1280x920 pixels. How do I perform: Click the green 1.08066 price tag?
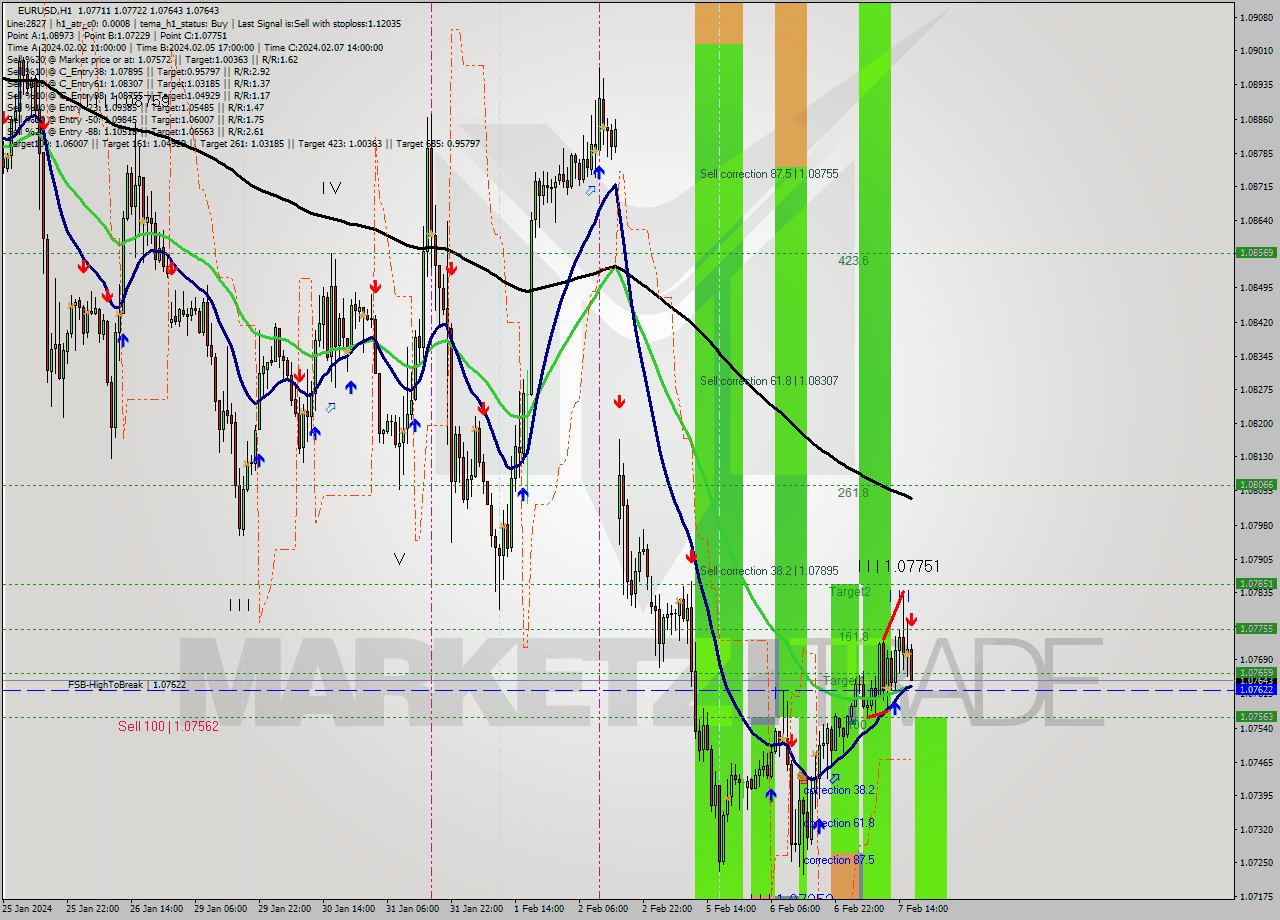(x=1256, y=485)
